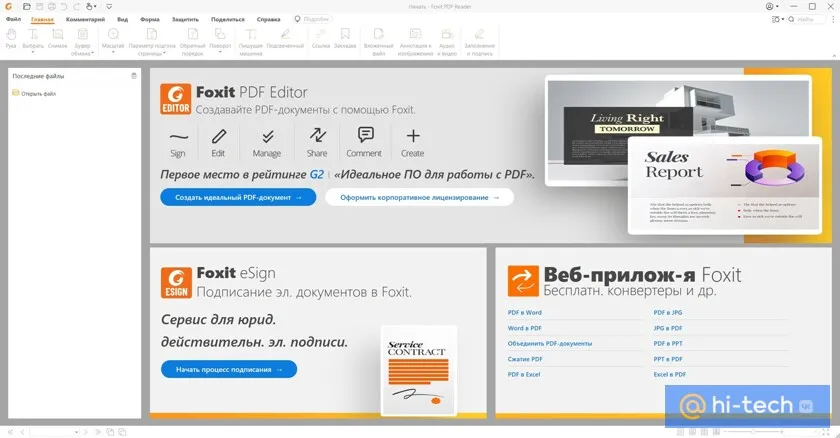The width and height of the screenshot is (840, 438).
Task: Click the open folder icon in quick access bar
Action: click(x=25, y=6)
